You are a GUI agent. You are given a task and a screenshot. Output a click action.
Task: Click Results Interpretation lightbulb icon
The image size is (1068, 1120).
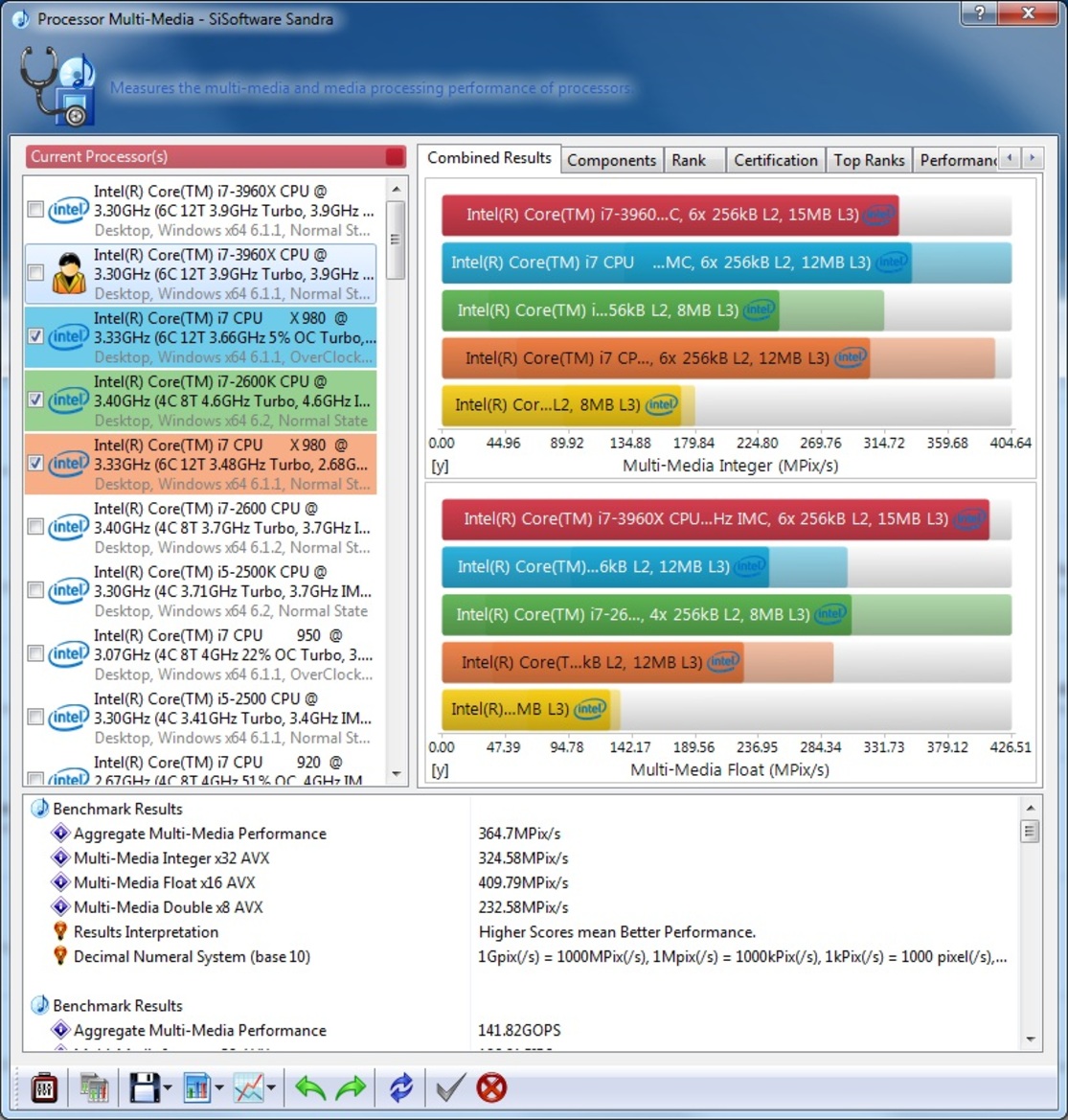tap(60, 931)
